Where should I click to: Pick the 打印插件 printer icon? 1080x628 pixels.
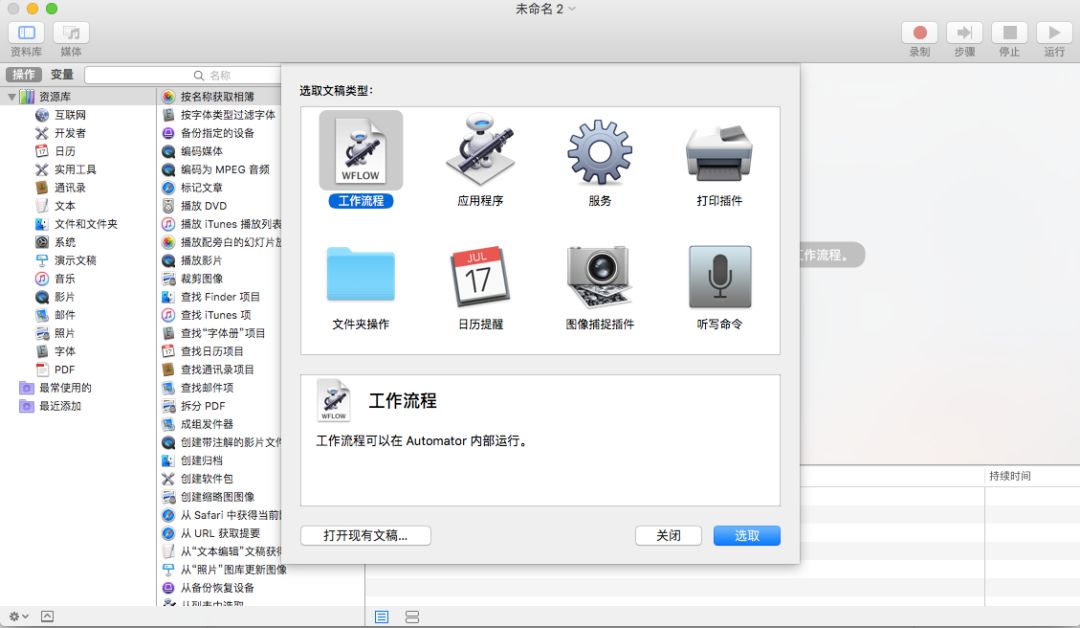[x=719, y=151]
